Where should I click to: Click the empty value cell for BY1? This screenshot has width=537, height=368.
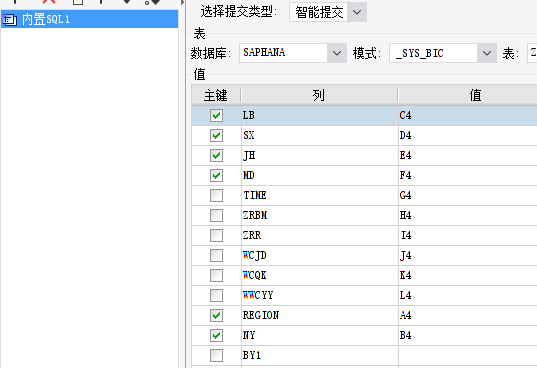pos(468,355)
